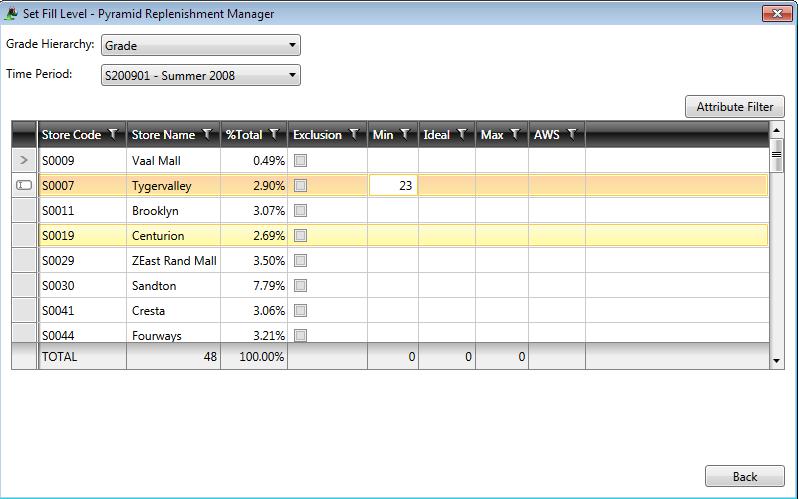Click the 0.49% value for Vaal Mall

(x=269, y=161)
